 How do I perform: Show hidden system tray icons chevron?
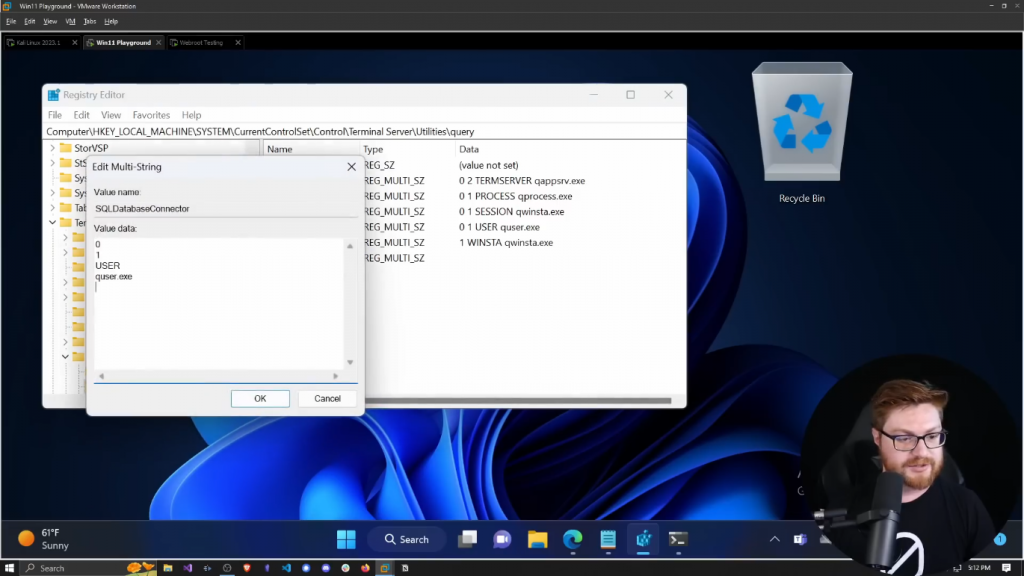click(x=775, y=539)
